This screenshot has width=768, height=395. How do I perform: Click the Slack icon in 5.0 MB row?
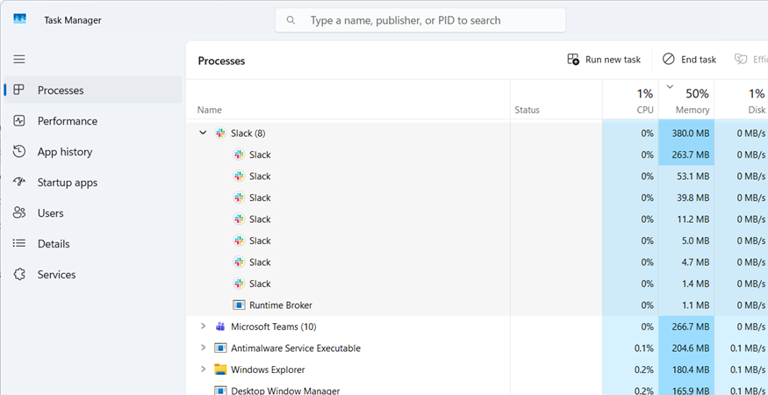239,241
